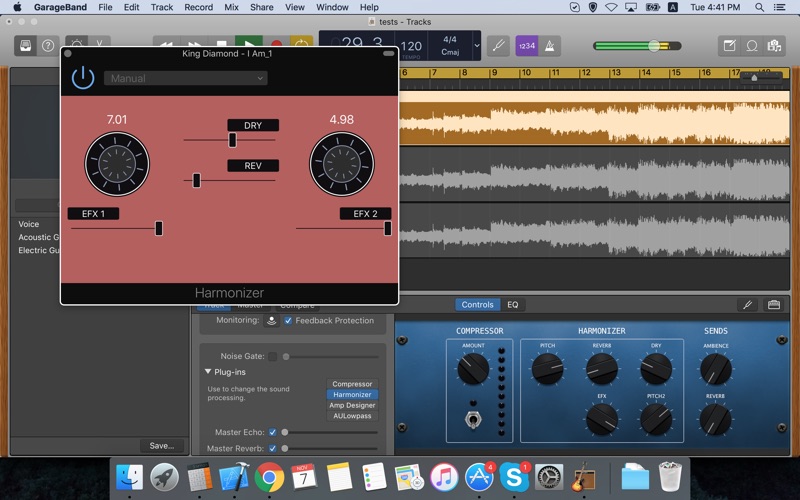800x500 pixels.
Task: Click the plug-in window view toggle pill
Action: click(x=389, y=54)
